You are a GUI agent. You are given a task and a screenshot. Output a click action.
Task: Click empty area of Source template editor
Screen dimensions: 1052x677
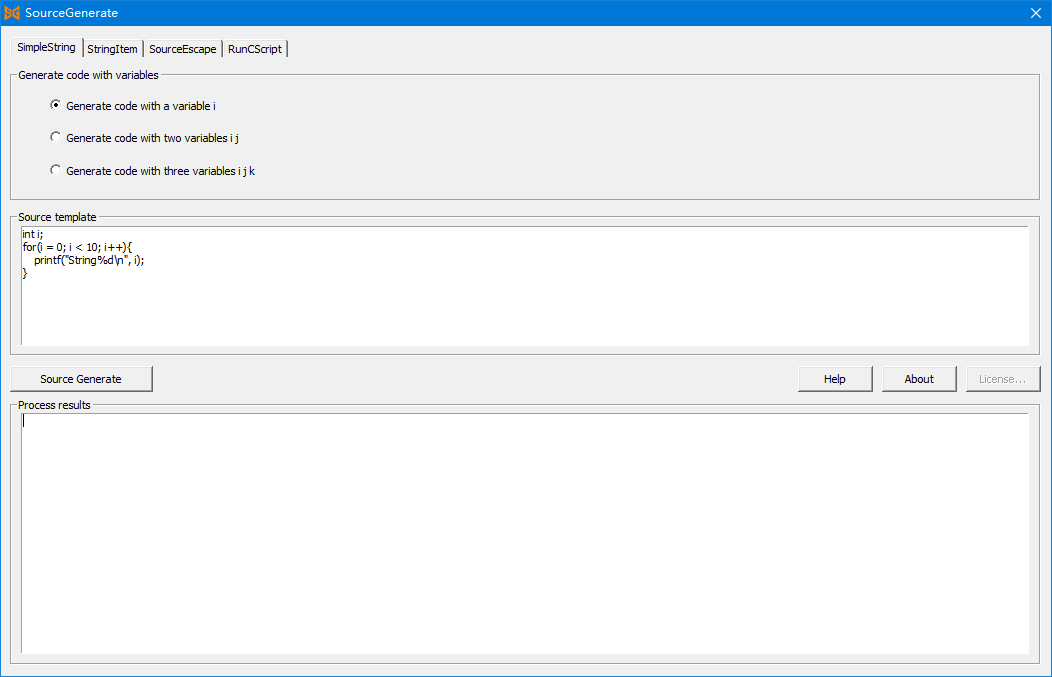pyautogui.click(x=524, y=312)
